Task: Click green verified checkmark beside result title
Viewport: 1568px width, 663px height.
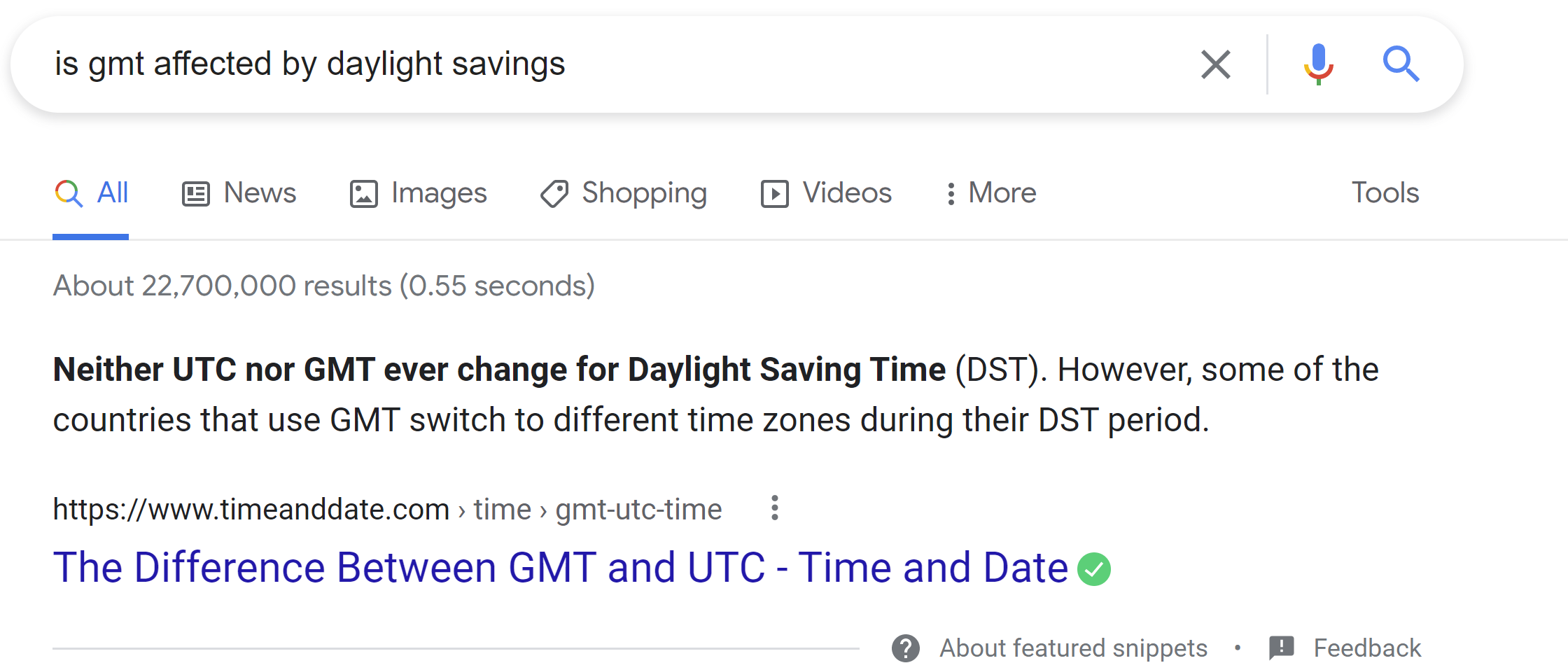Action: (1094, 568)
